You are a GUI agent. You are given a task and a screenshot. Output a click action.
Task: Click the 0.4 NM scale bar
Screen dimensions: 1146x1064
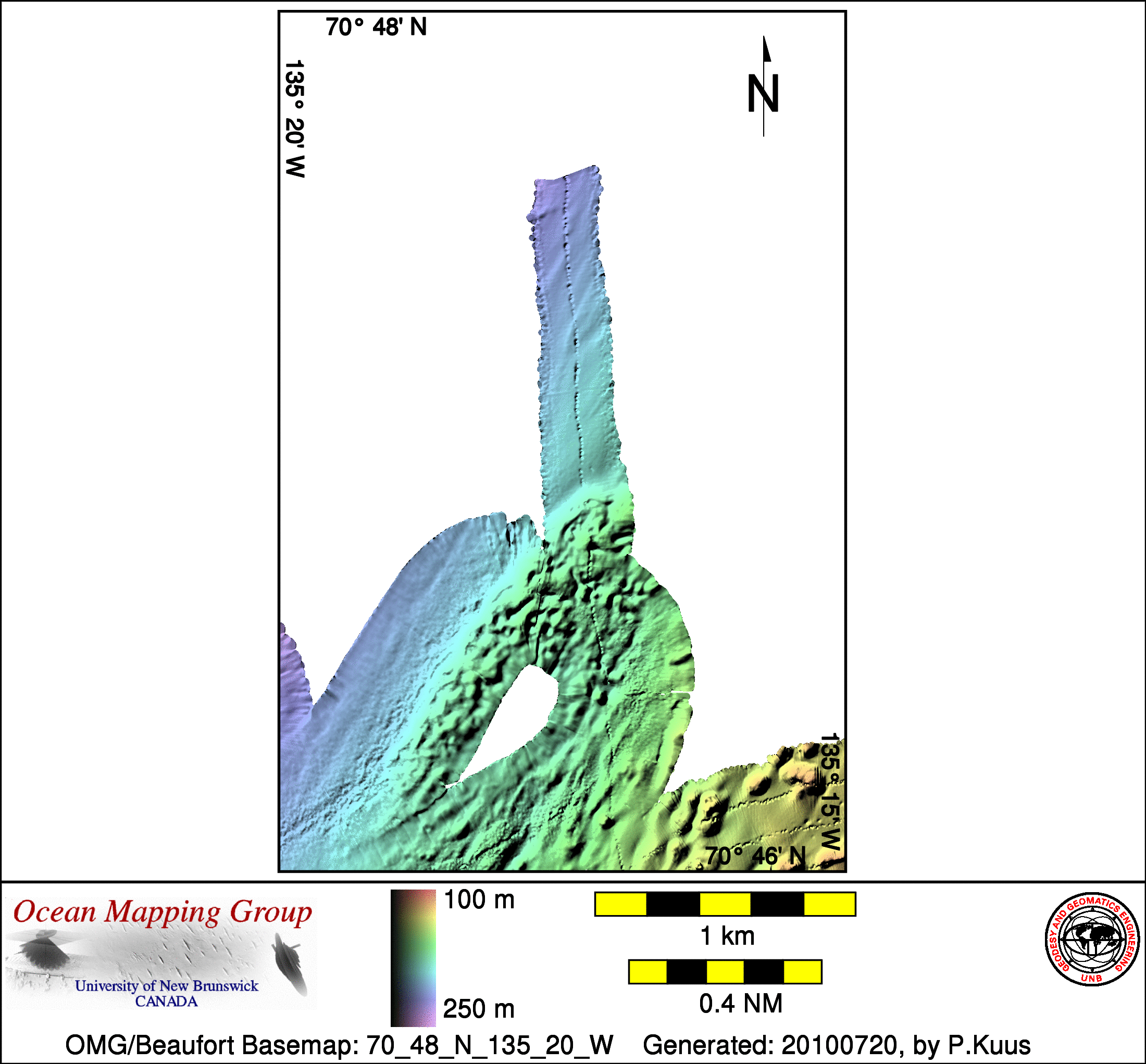click(x=725, y=971)
